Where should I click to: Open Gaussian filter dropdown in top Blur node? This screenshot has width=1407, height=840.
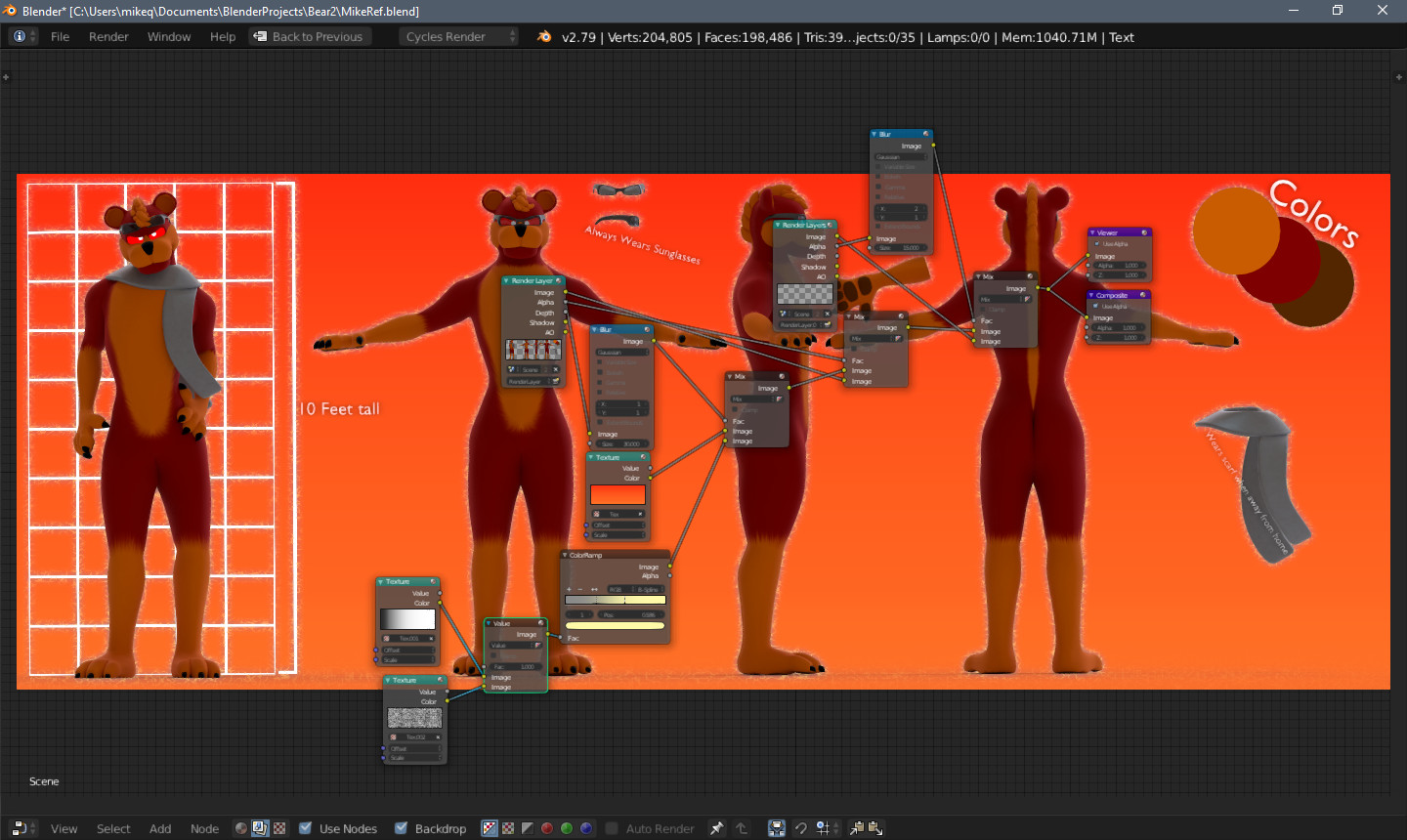(x=900, y=156)
